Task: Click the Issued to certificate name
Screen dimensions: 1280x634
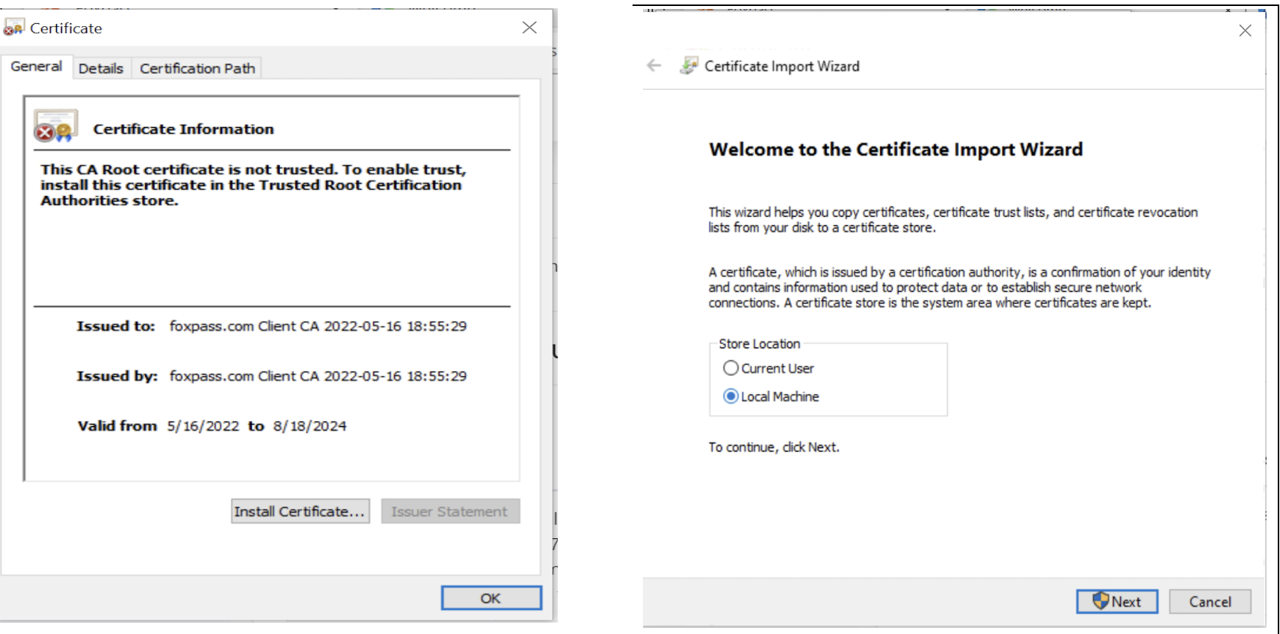Action: point(318,326)
